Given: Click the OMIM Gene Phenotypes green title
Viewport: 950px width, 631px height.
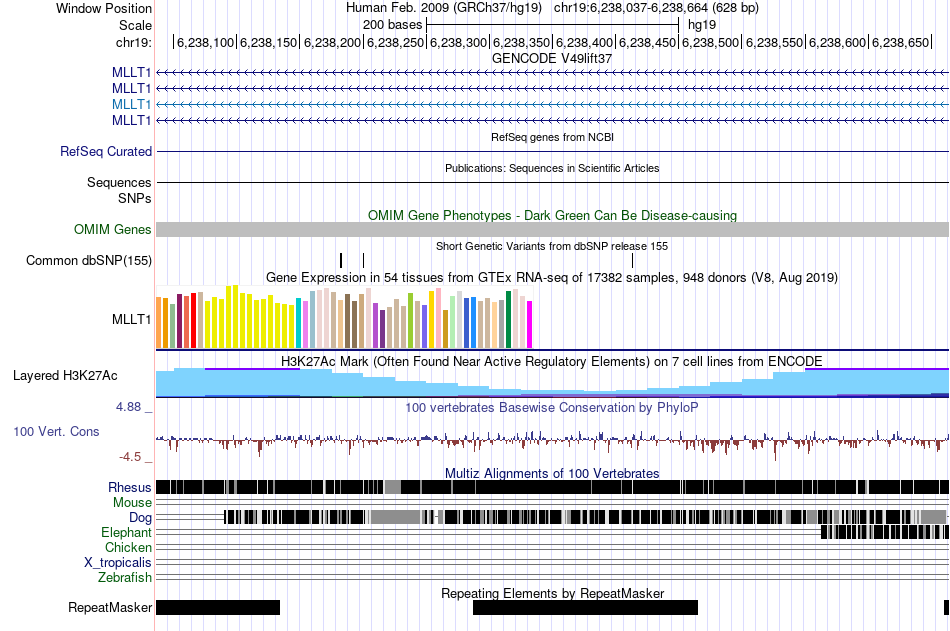Looking at the screenshot, I should 552,216.
